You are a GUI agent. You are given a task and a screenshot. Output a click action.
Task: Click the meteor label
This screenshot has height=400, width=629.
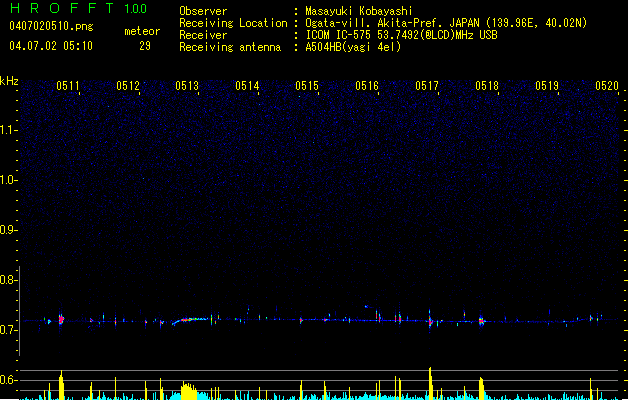click(x=142, y=31)
